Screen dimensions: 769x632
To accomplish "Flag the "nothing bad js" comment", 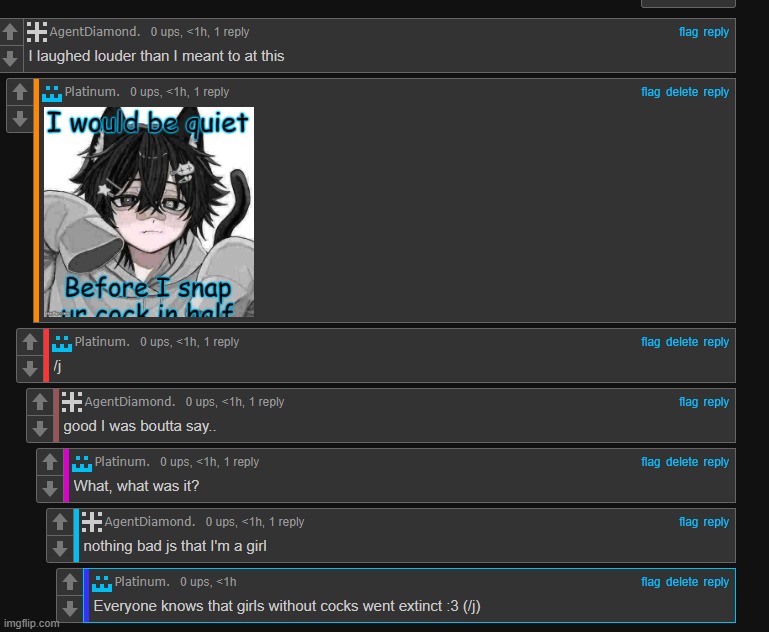I will coord(688,522).
